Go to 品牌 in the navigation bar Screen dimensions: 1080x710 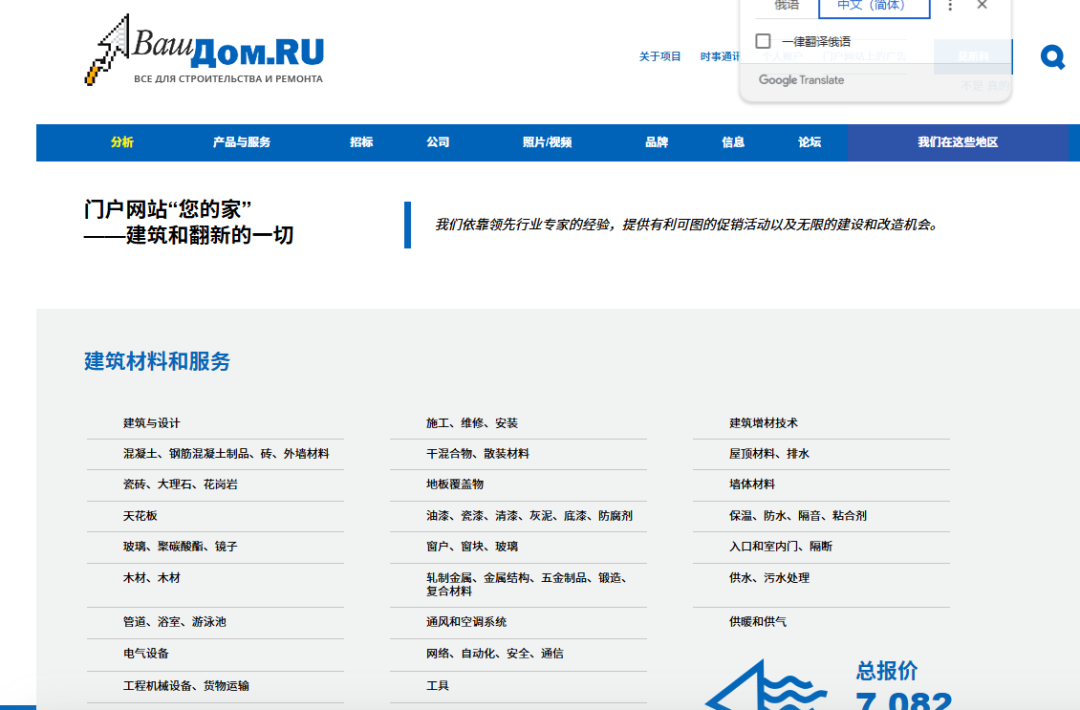[656, 143]
